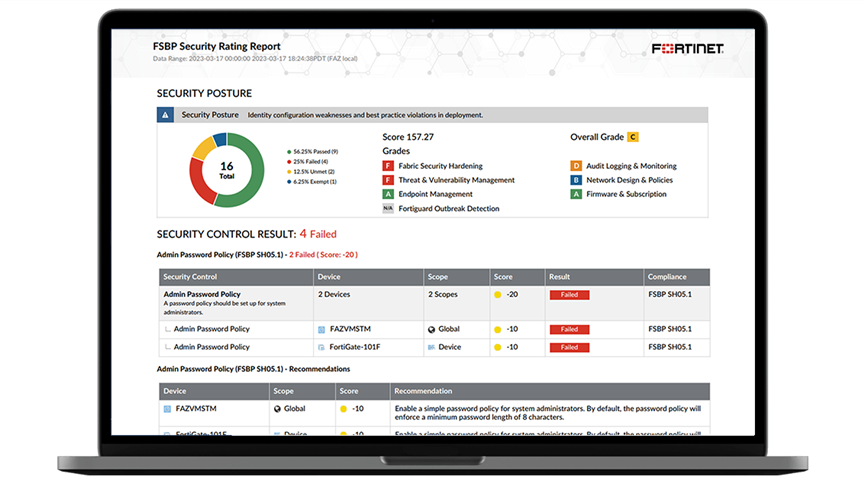864x486 pixels.
Task: Click the B grade badge for Network Design & Policies
Action: point(576,180)
